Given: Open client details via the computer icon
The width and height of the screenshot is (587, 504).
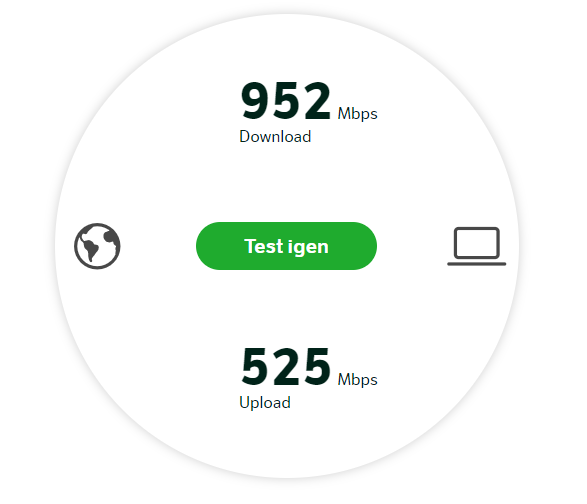Looking at the screenshot, I should (477, 246).
